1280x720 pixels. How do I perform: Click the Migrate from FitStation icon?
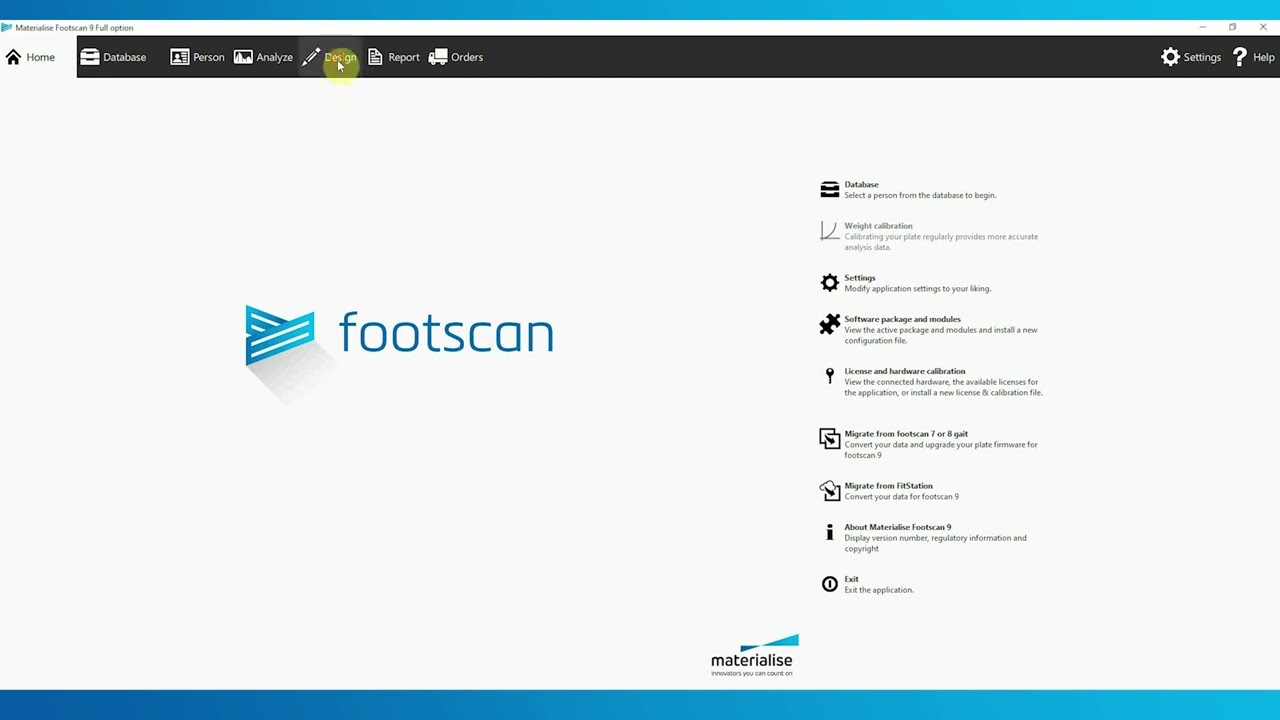830,491
